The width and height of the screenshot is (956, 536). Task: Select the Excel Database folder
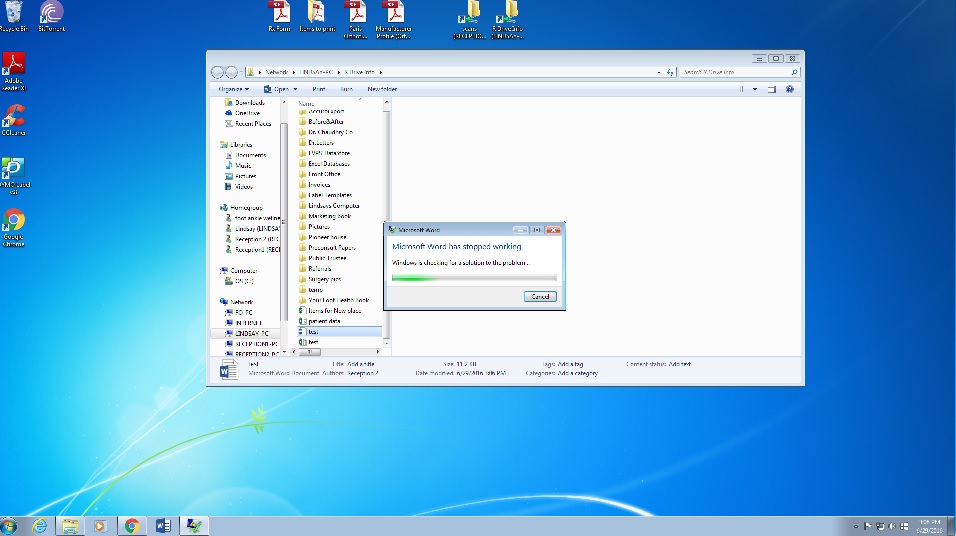point(324,163)
